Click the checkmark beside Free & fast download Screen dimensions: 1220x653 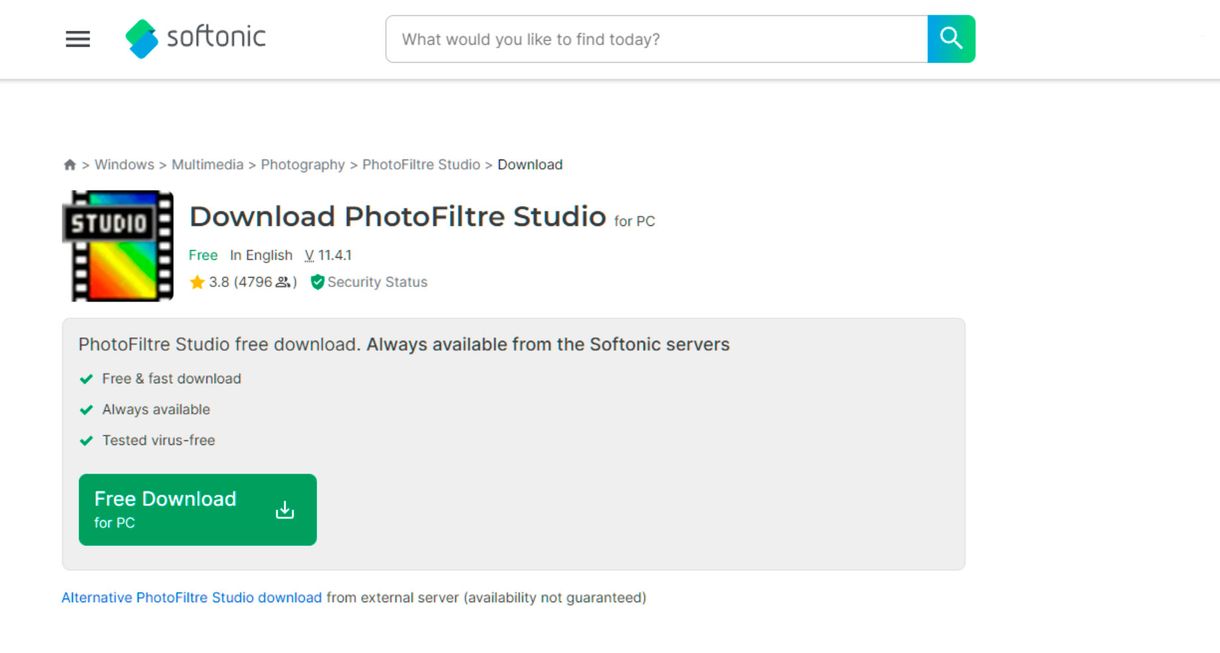86,379
